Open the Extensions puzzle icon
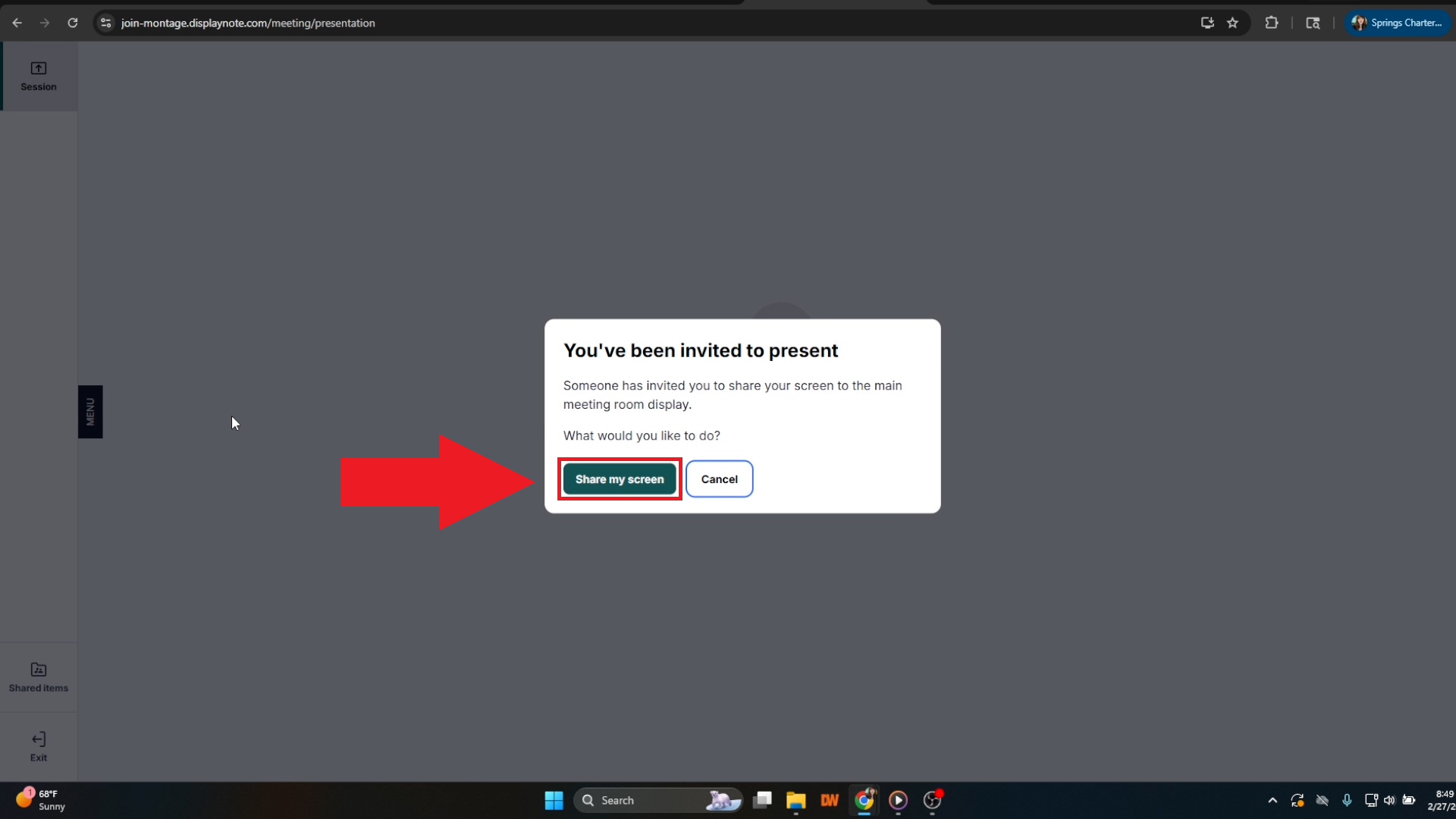 1272,23
